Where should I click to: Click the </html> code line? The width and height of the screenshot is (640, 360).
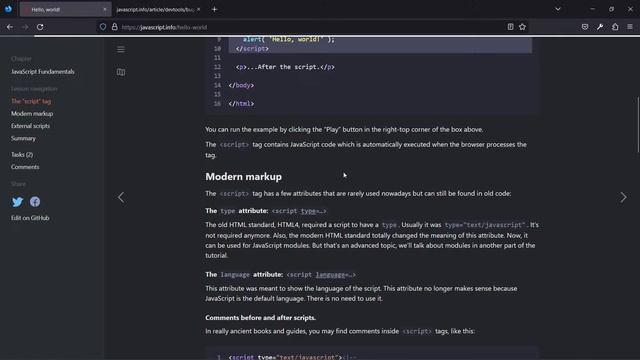coord(241,104)
